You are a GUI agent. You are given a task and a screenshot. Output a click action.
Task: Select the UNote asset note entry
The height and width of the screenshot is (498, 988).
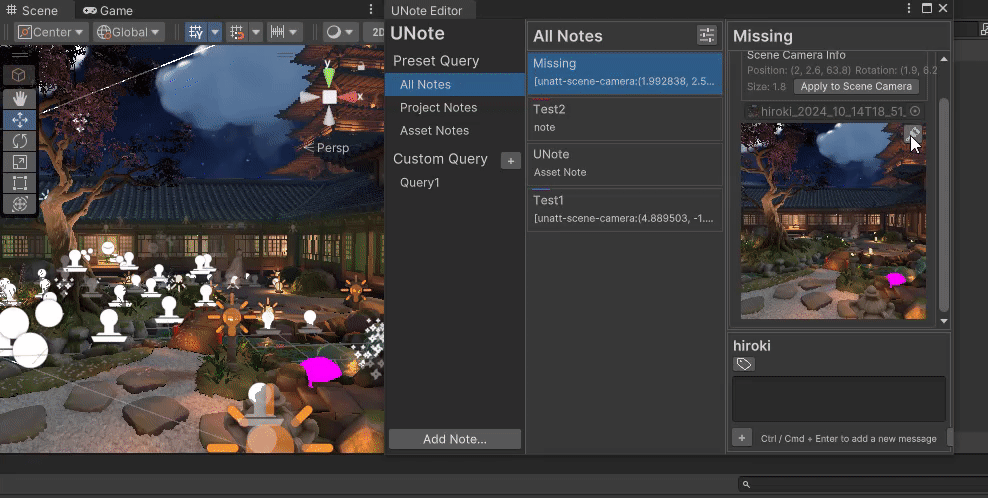[624, 163]
